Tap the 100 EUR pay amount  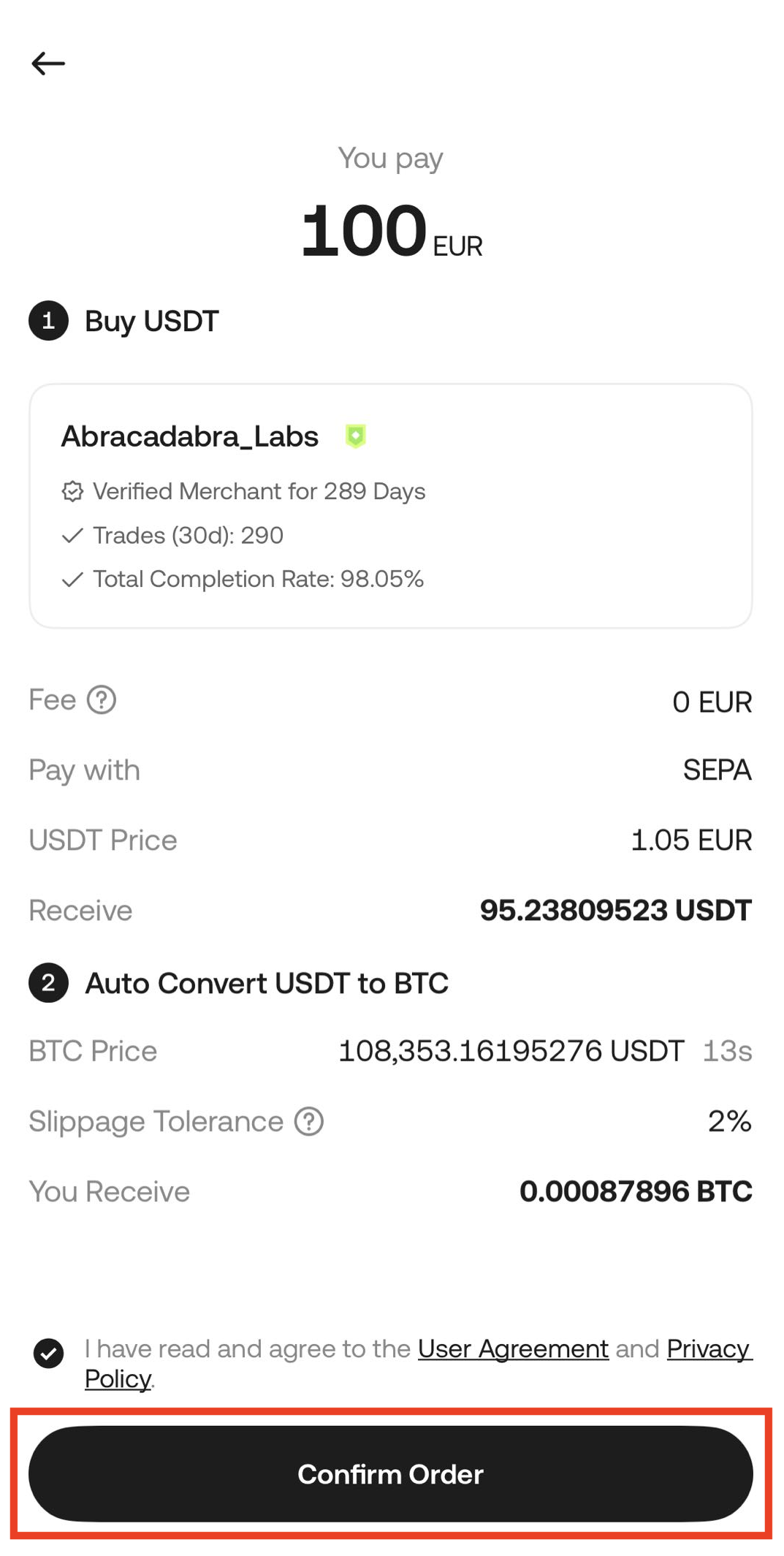pos(391,232)
